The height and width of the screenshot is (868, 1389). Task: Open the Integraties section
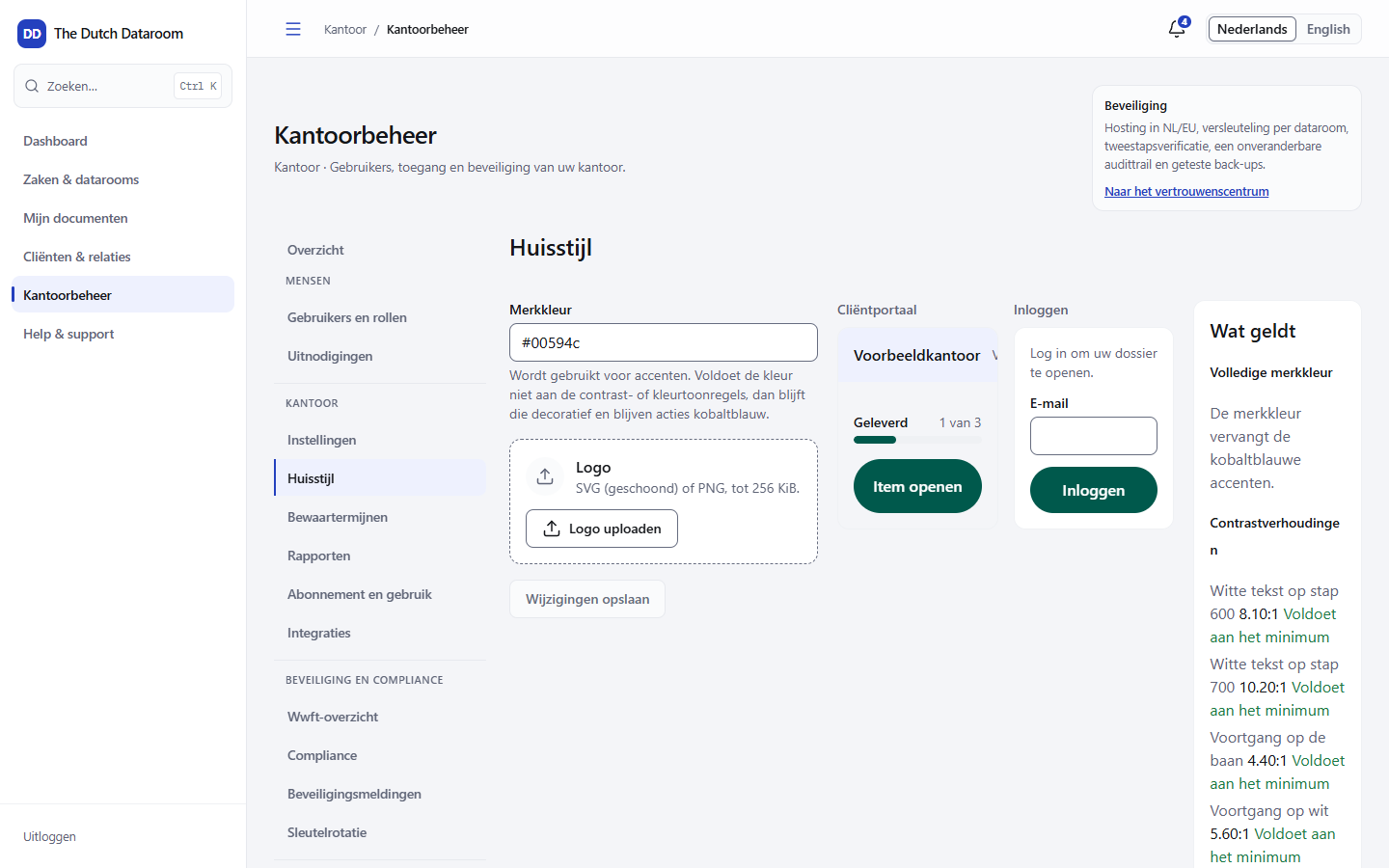tap(380, 633)
